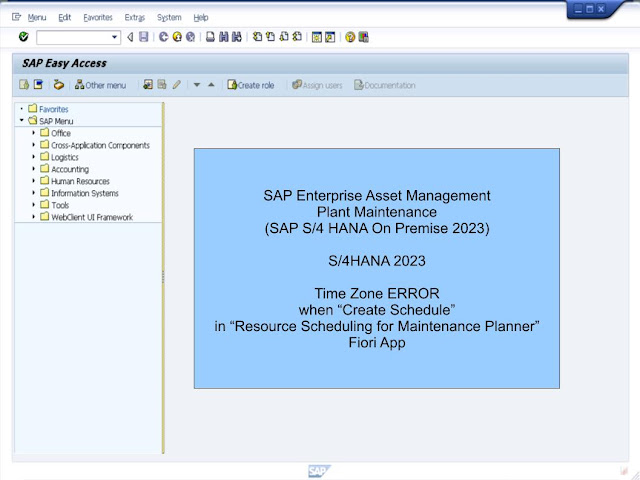
Task: Minimize the SAP window
Action: tap(578, 9)
